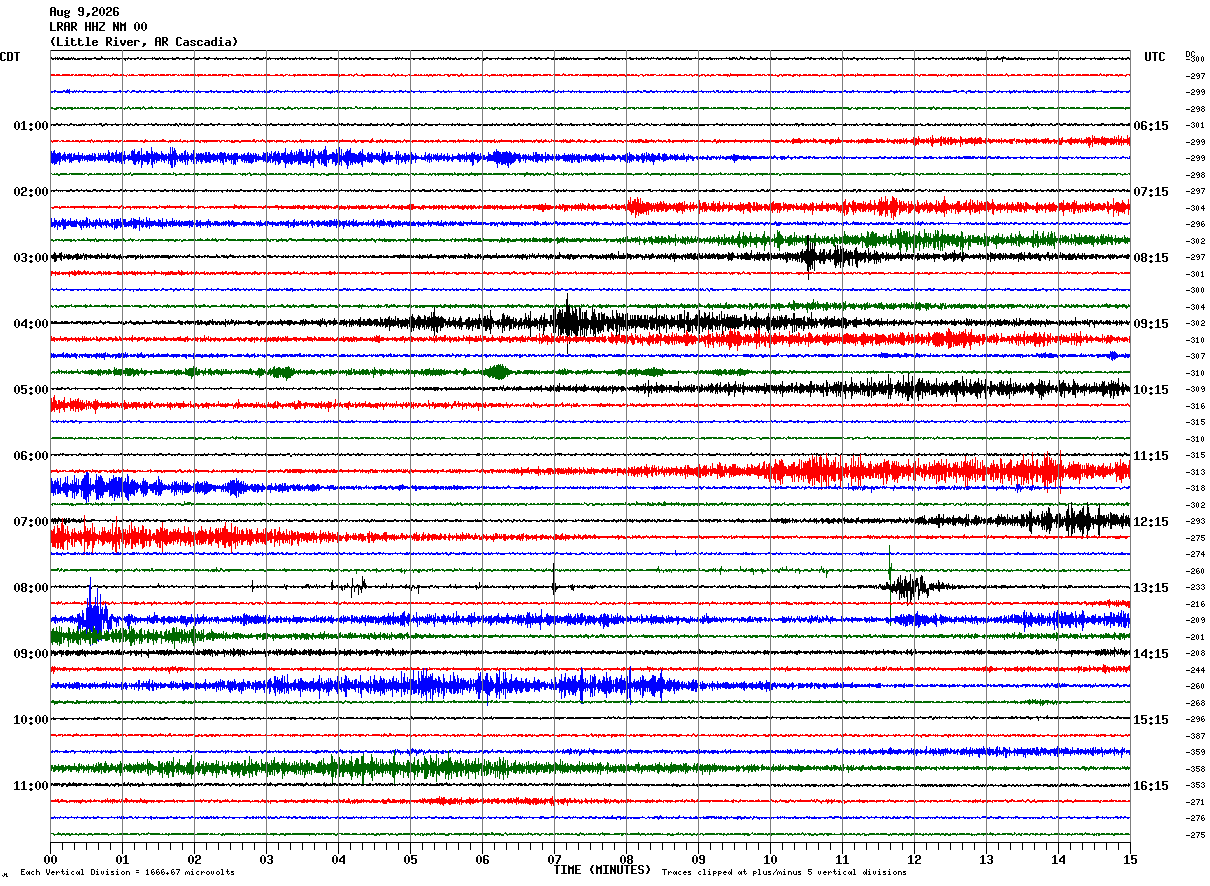
Task: Click the 14:15 UTC time label
Action: [x=1151, y=654]
